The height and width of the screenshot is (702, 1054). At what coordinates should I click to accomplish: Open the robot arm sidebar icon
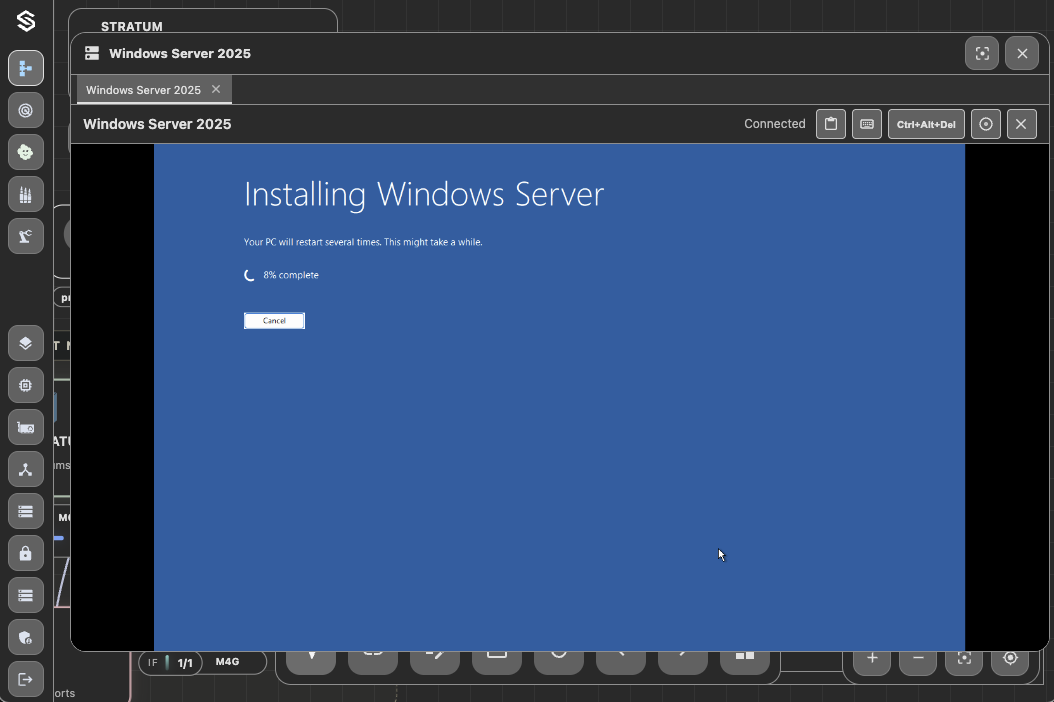tap(26, 236)
